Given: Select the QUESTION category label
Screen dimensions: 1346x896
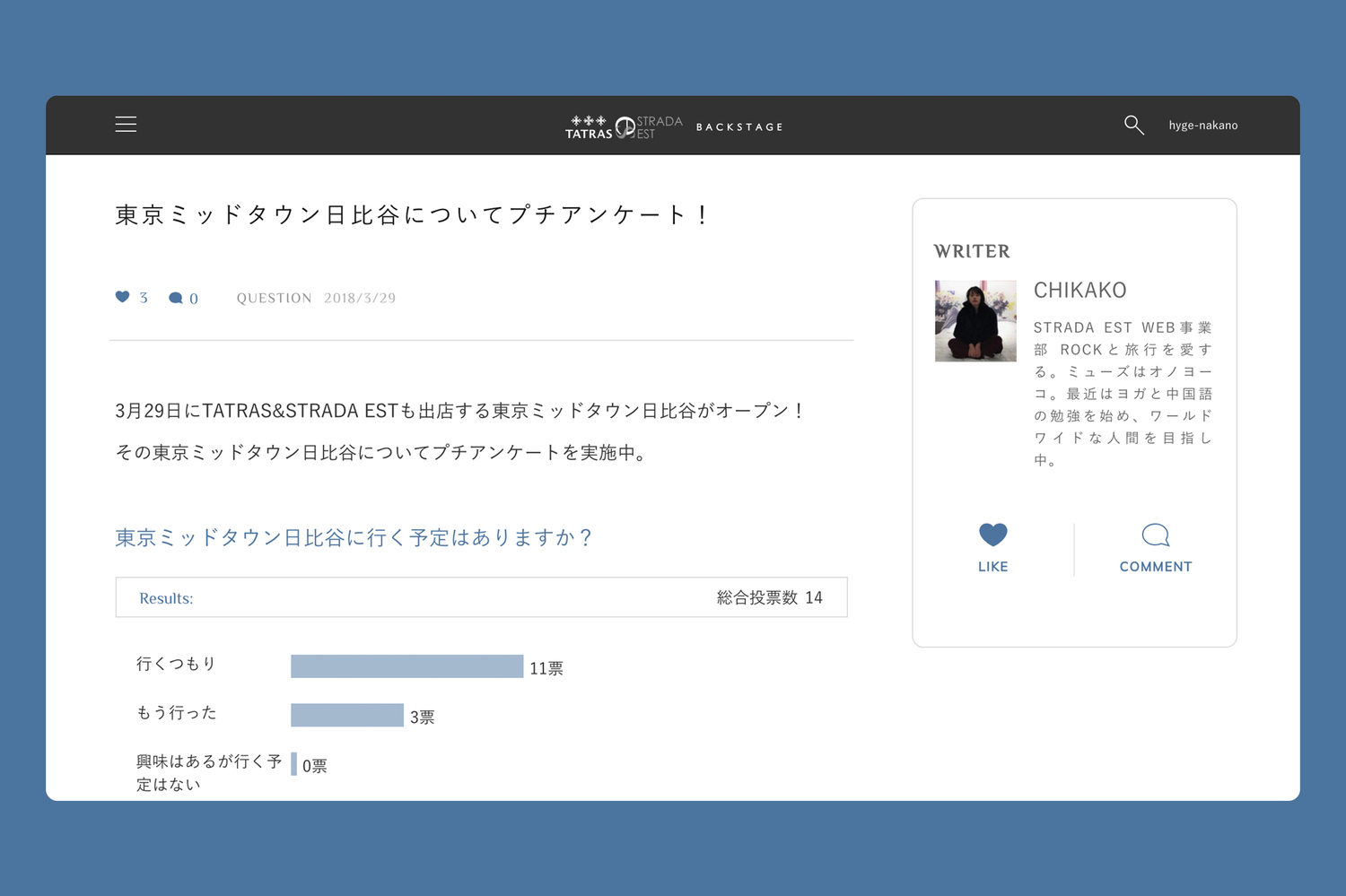Looking at the screenshot, I should 274,299.
